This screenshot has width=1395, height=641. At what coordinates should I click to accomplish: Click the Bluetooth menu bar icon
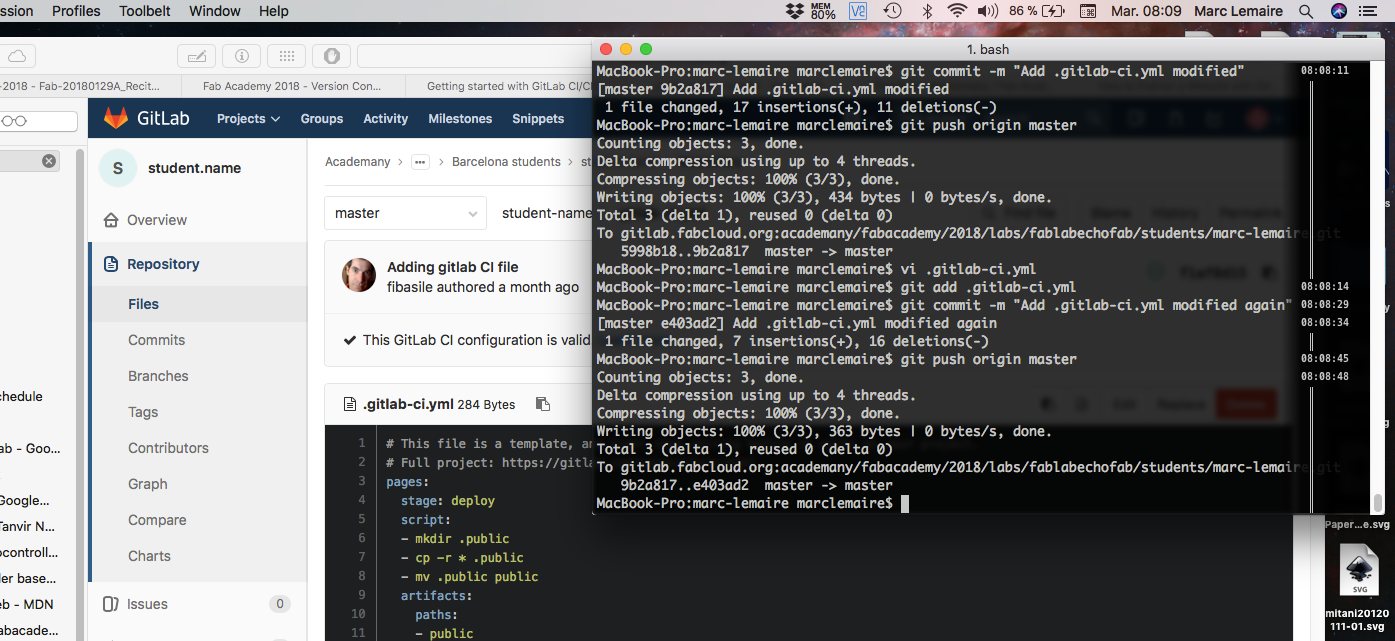coord(926,11)
